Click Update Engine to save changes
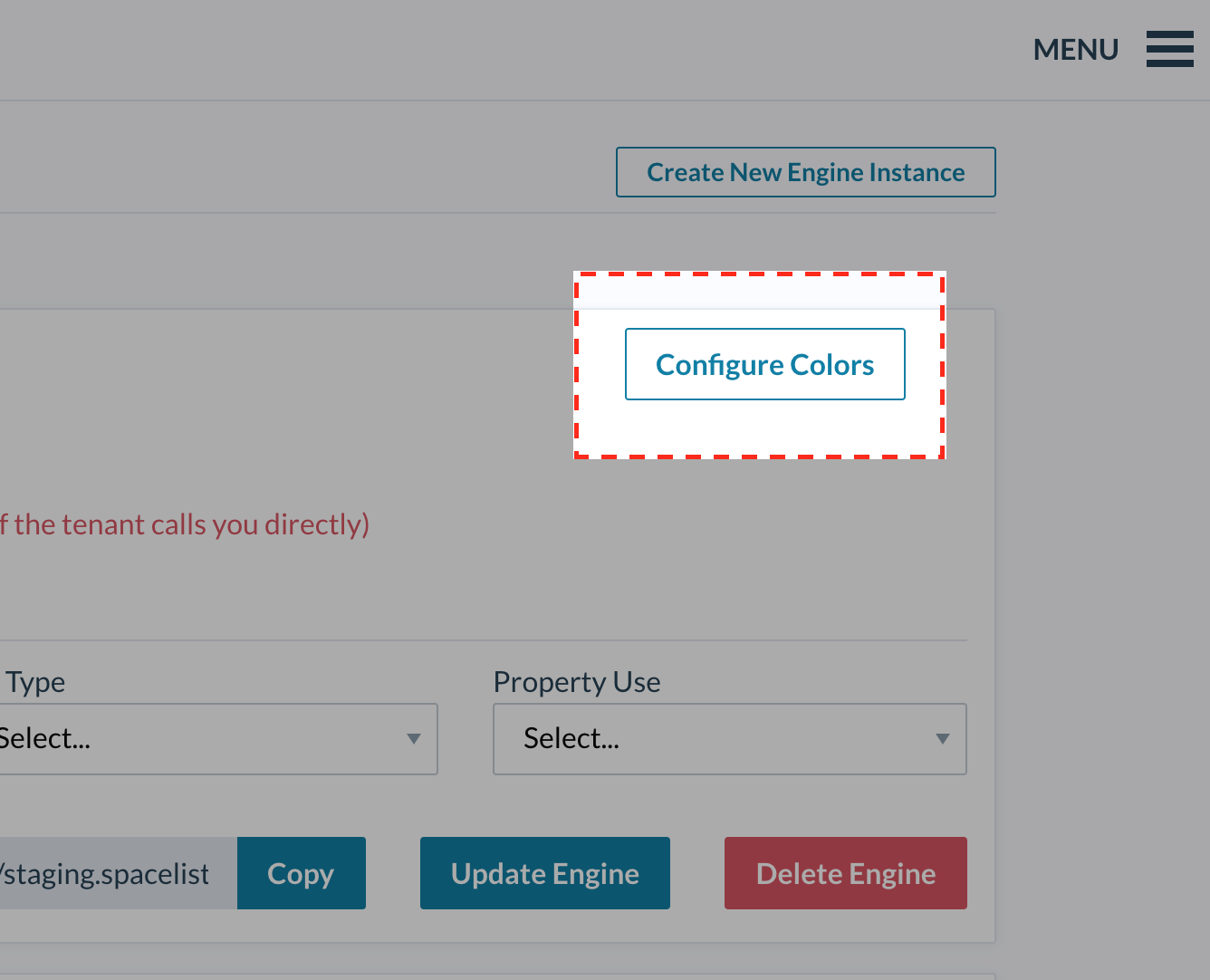The width and height of the screenshot is (1210, 980). click(544, 873)
